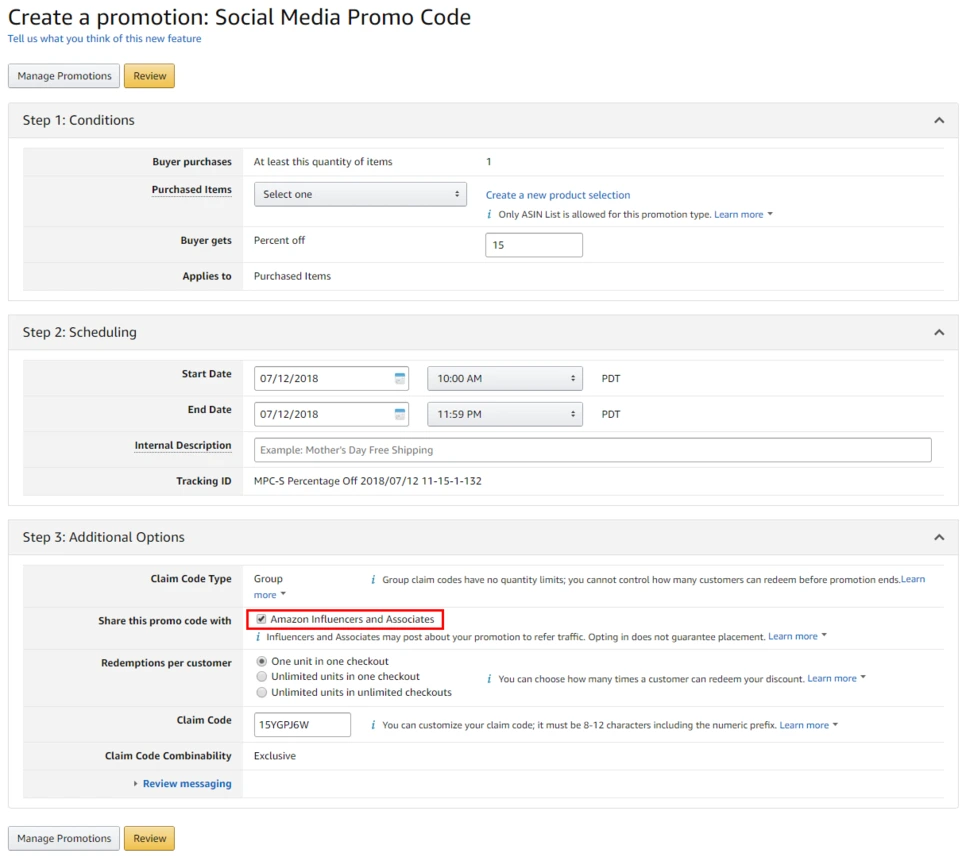Open the End Date calendar picker icon
The height and width of the screenshot is (861, 966).
(x=400, y=414)
